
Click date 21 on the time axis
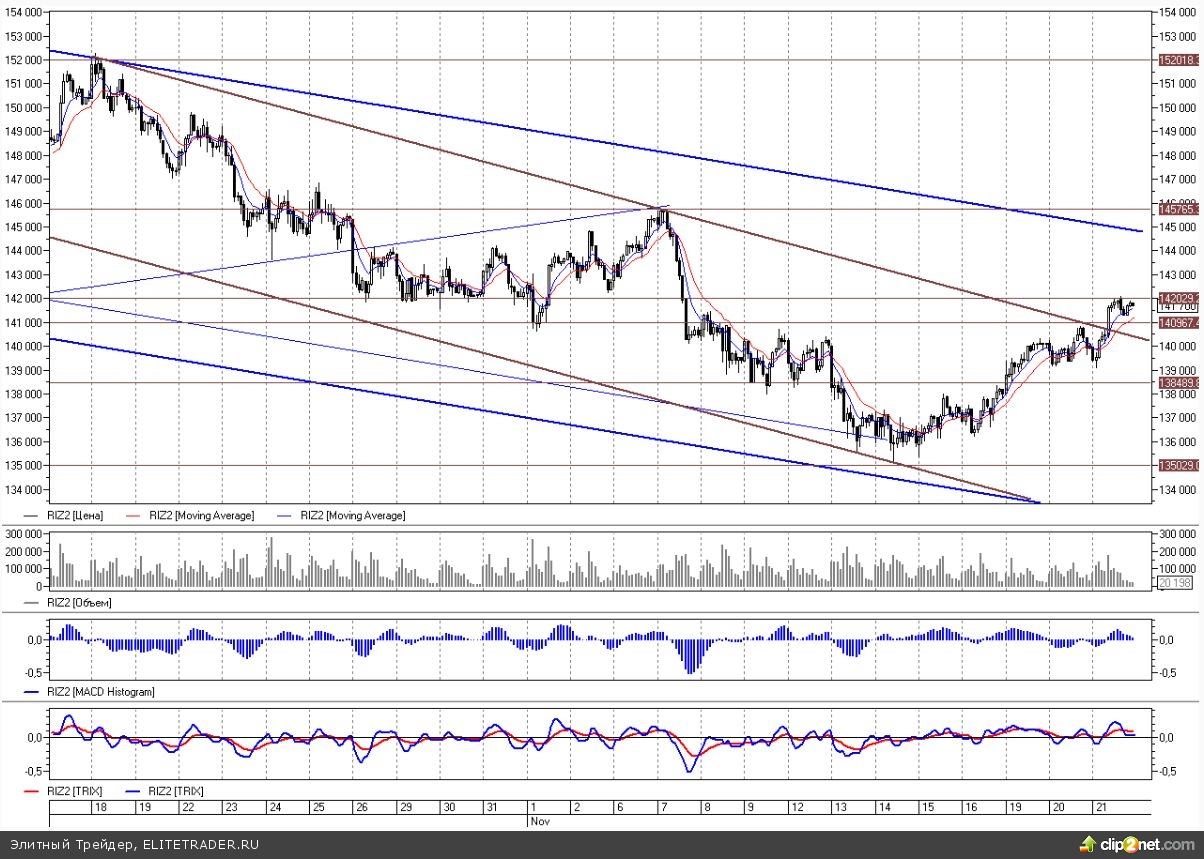(1100, 807)
